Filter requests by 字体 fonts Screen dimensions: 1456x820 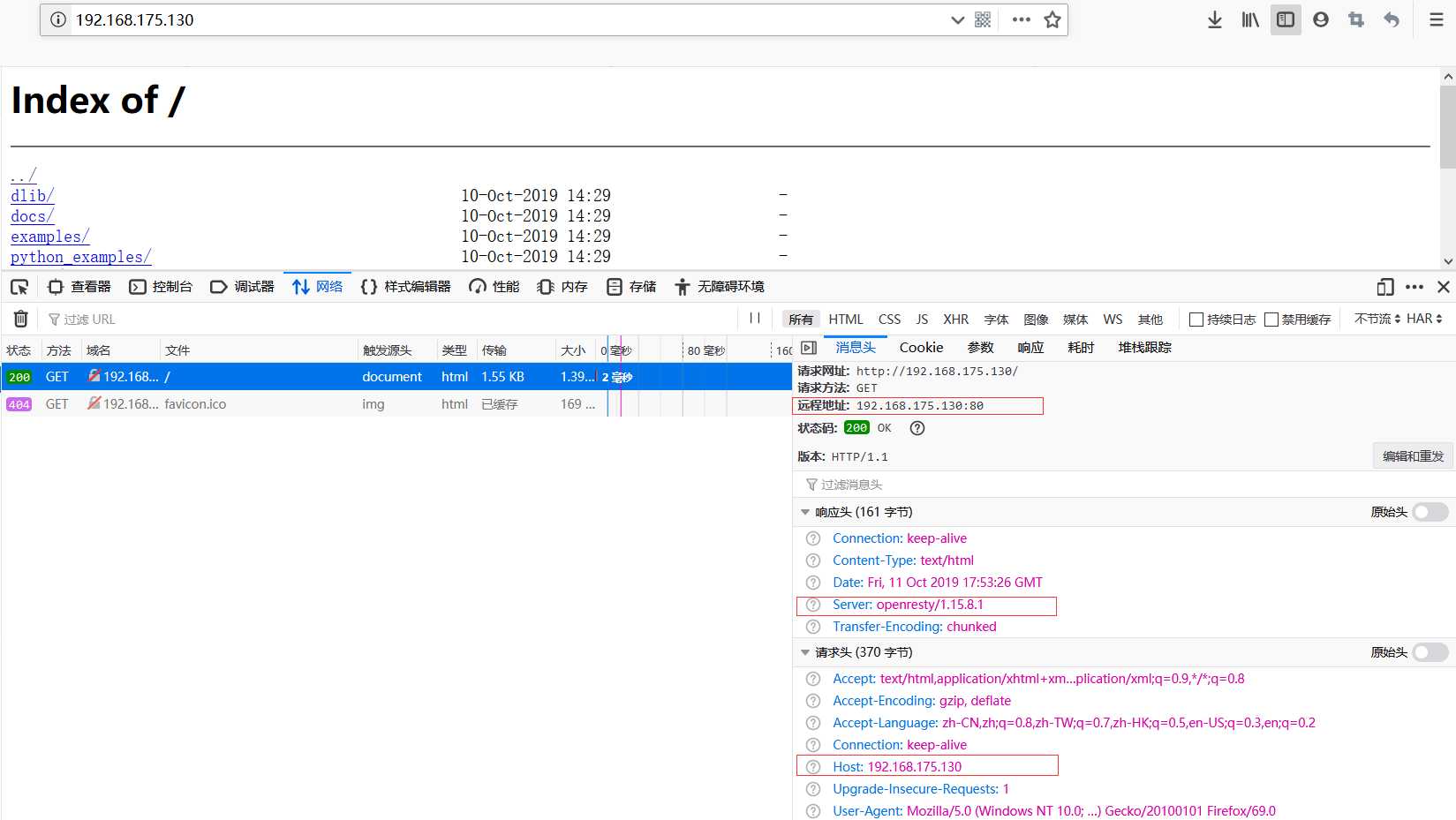(x=997, y=320)
